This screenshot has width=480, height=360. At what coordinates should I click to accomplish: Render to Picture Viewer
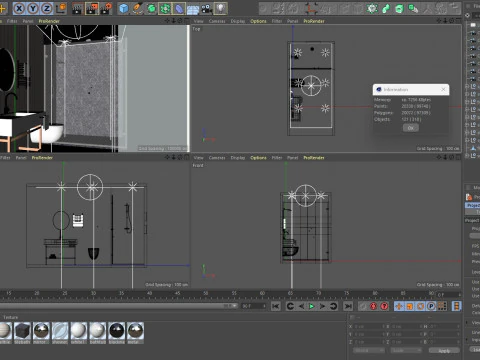92,8
